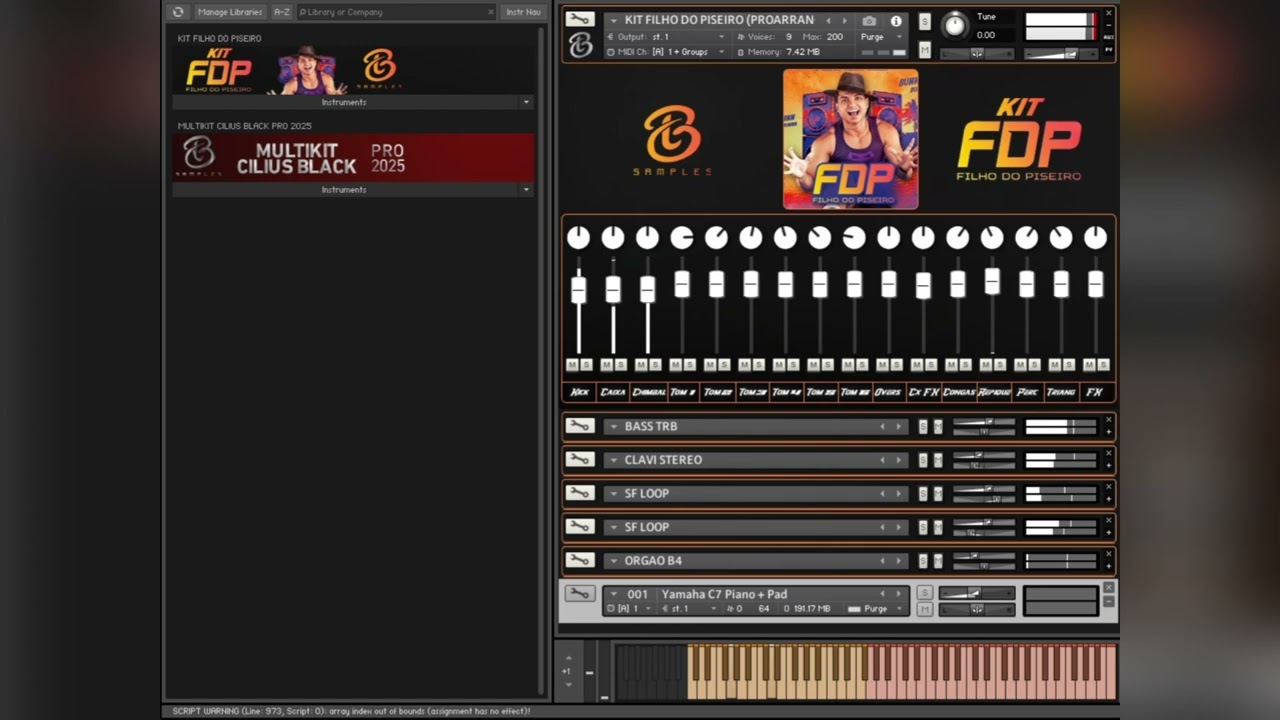Solo the BASS TRB instrument

pyautogui.click(x=923, y=427)
